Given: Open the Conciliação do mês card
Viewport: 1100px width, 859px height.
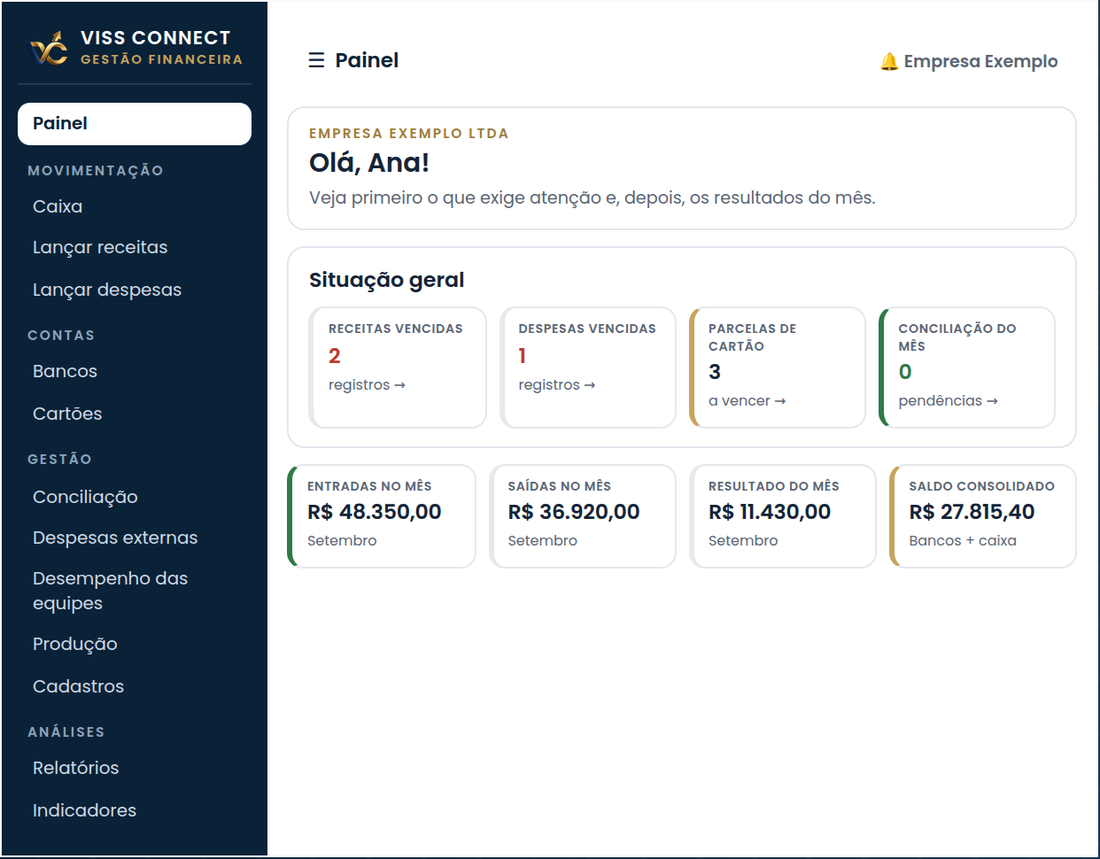Looking at the screenshot, I should [x=967, y=367].
